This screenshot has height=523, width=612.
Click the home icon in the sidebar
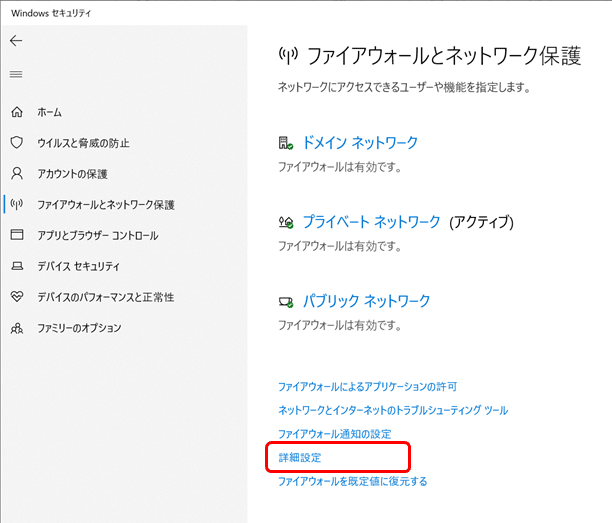17,112
